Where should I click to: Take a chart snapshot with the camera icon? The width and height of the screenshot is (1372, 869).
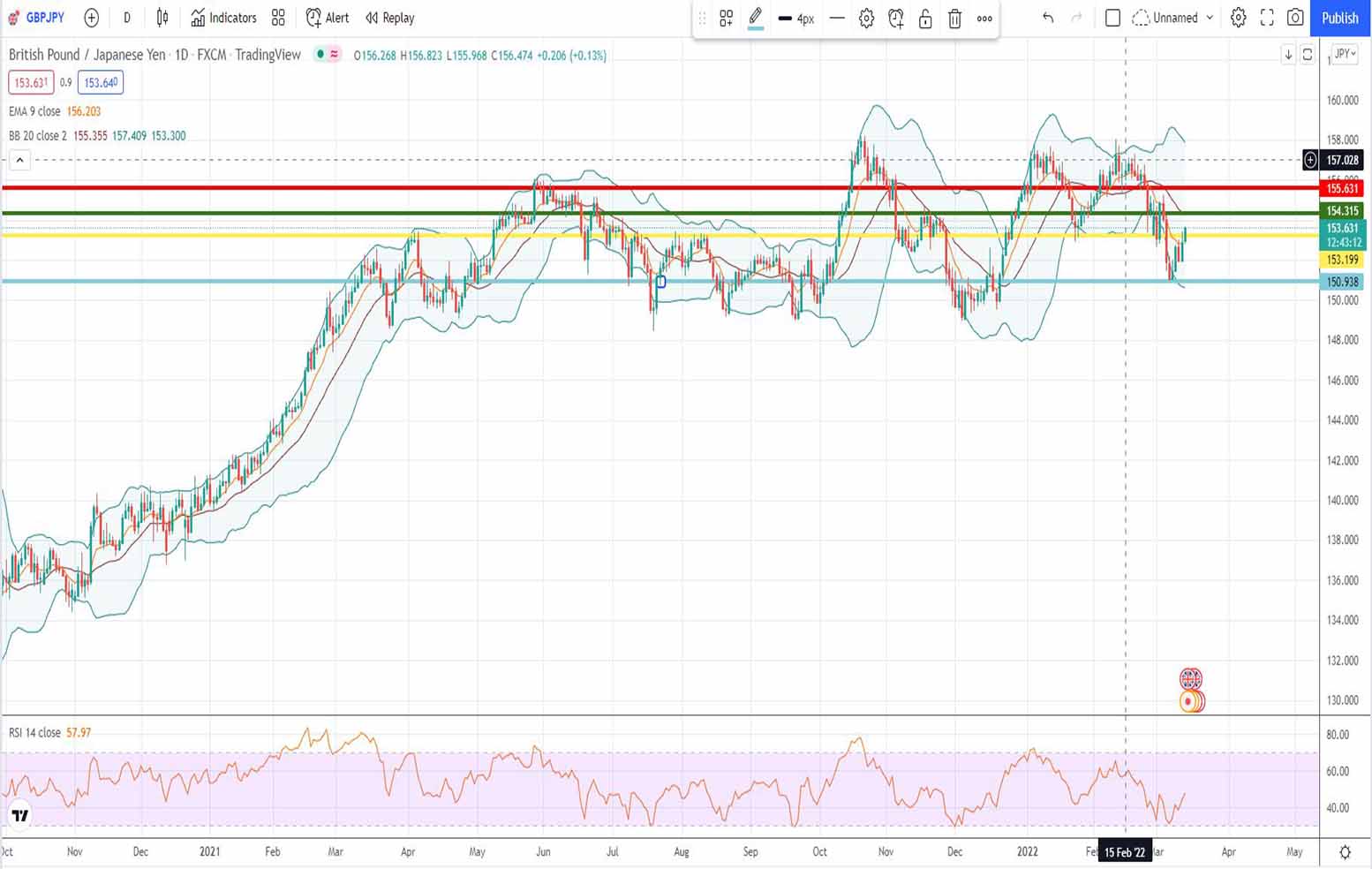tap(1295, 18)
